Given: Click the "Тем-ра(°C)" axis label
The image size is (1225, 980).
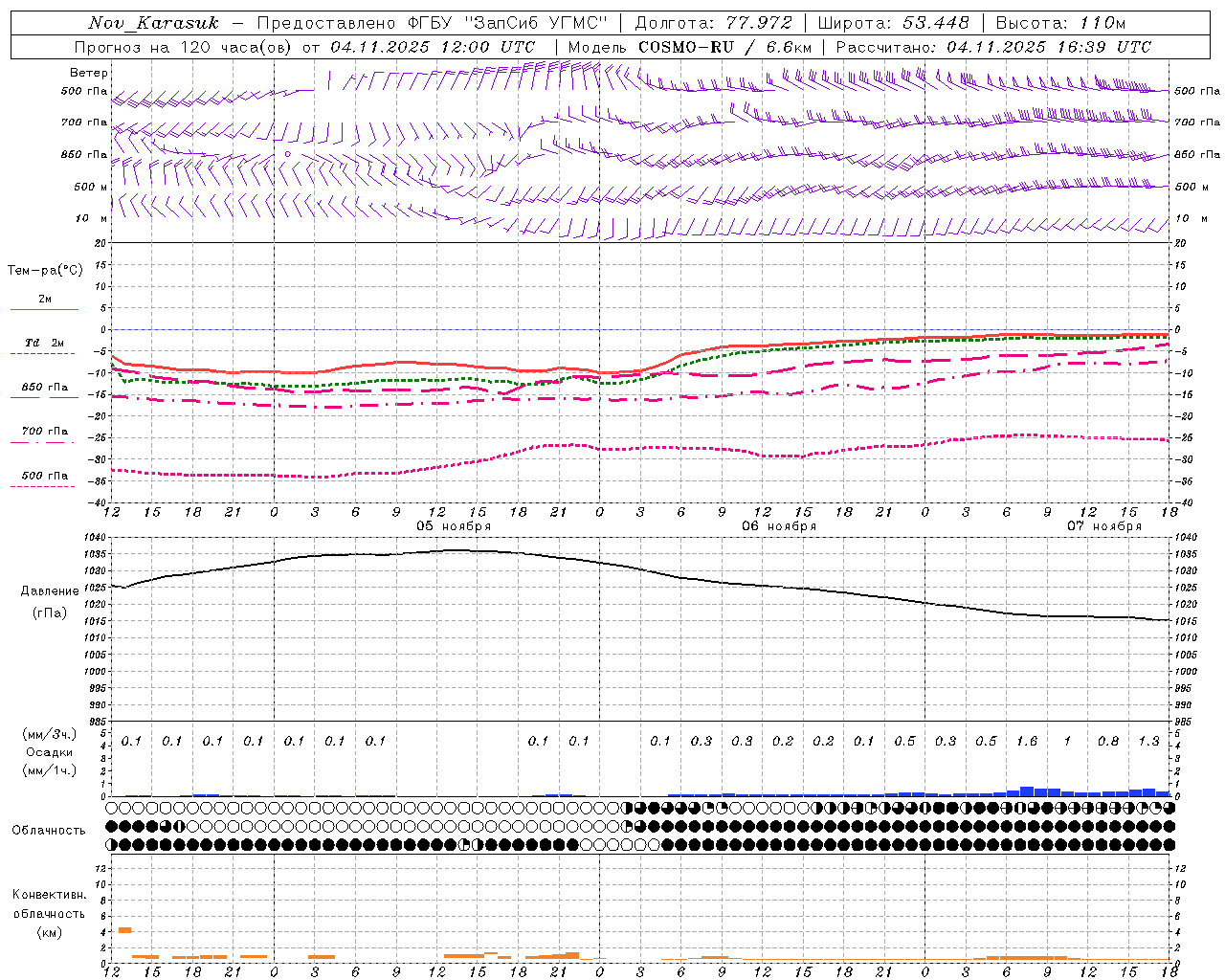Looking at the screenshot, I should pos(45,271).
